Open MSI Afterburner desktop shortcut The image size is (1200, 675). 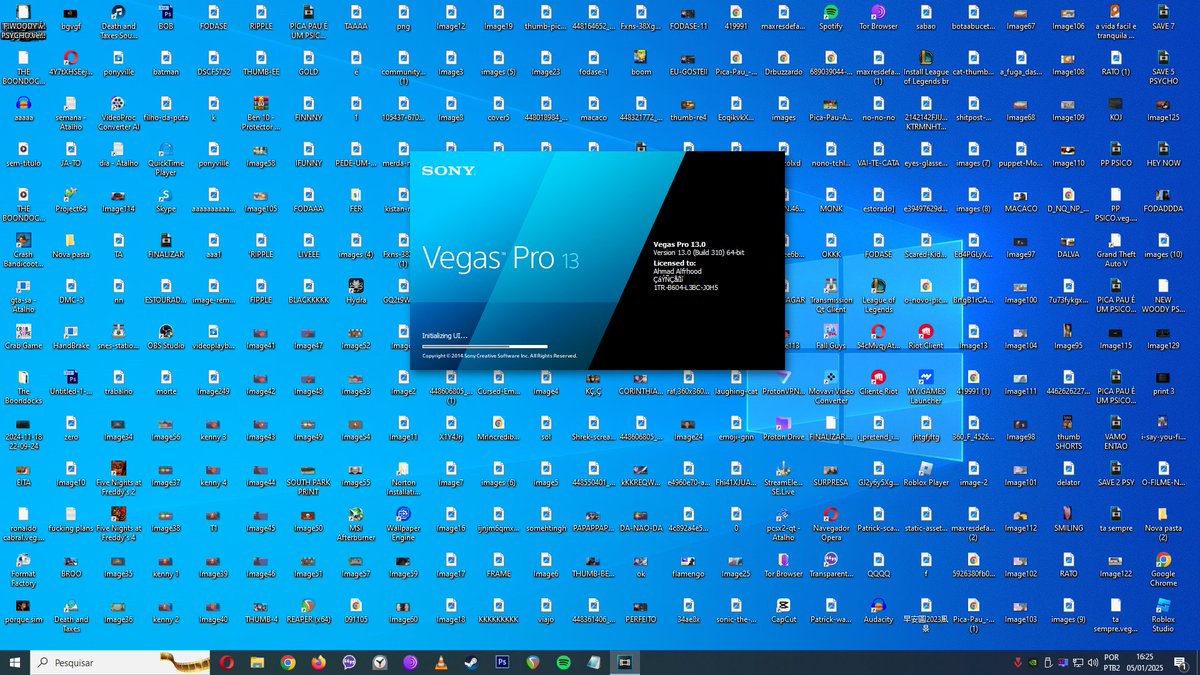[355, 524]
